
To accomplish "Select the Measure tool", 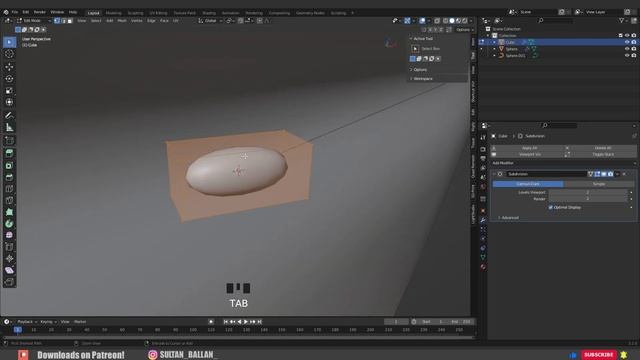I will tap(9, 127).
